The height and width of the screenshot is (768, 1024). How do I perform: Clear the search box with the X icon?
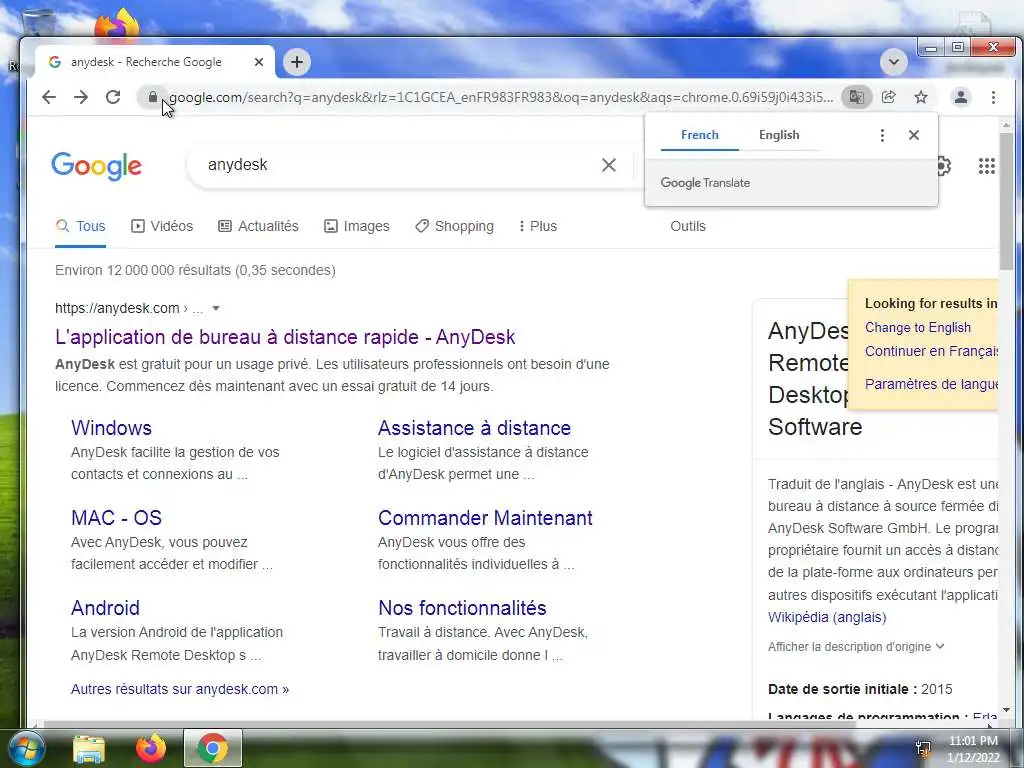[x=609, y=165]
